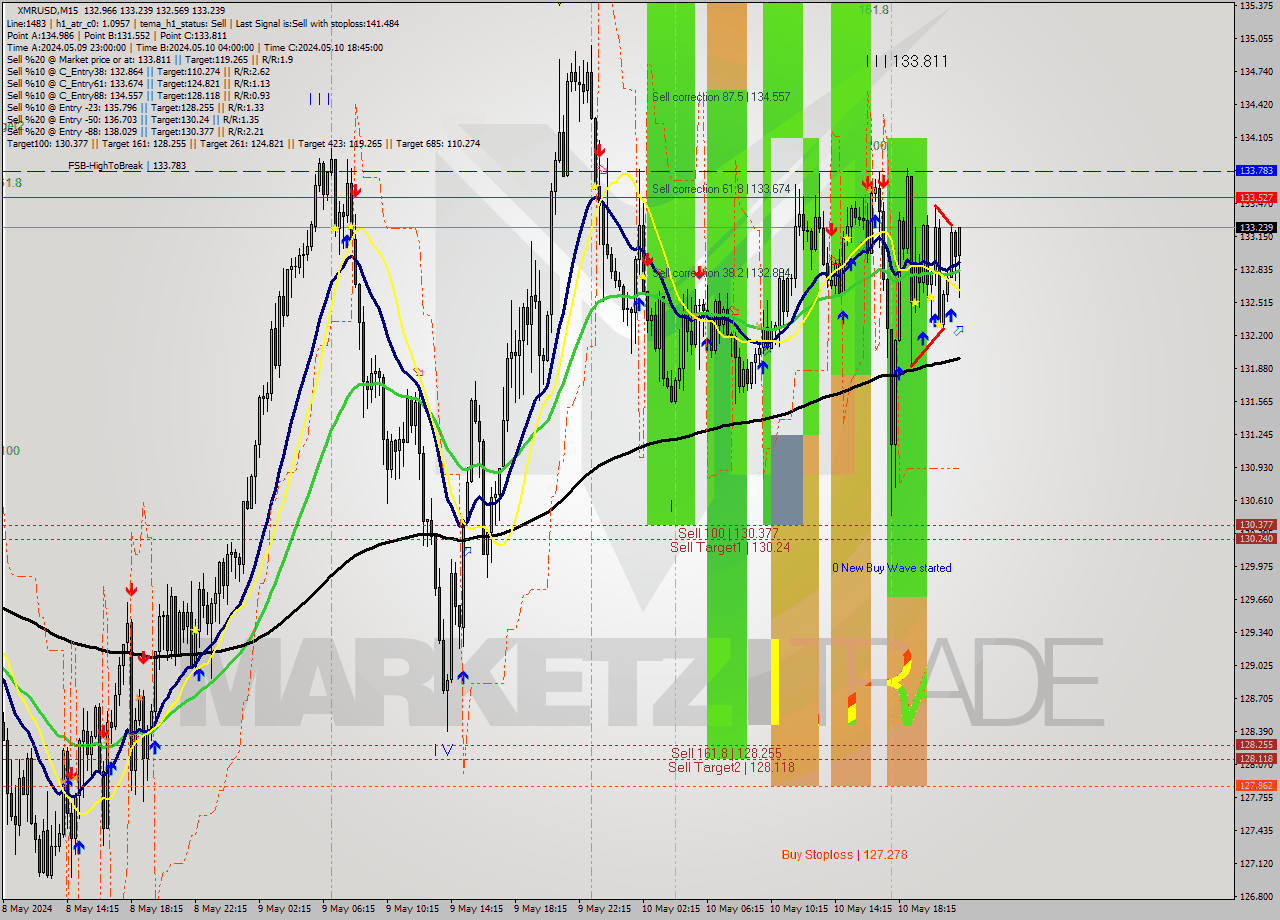
Task: Click '10 May 06:15' on the time axis
Action: point(735,909)
